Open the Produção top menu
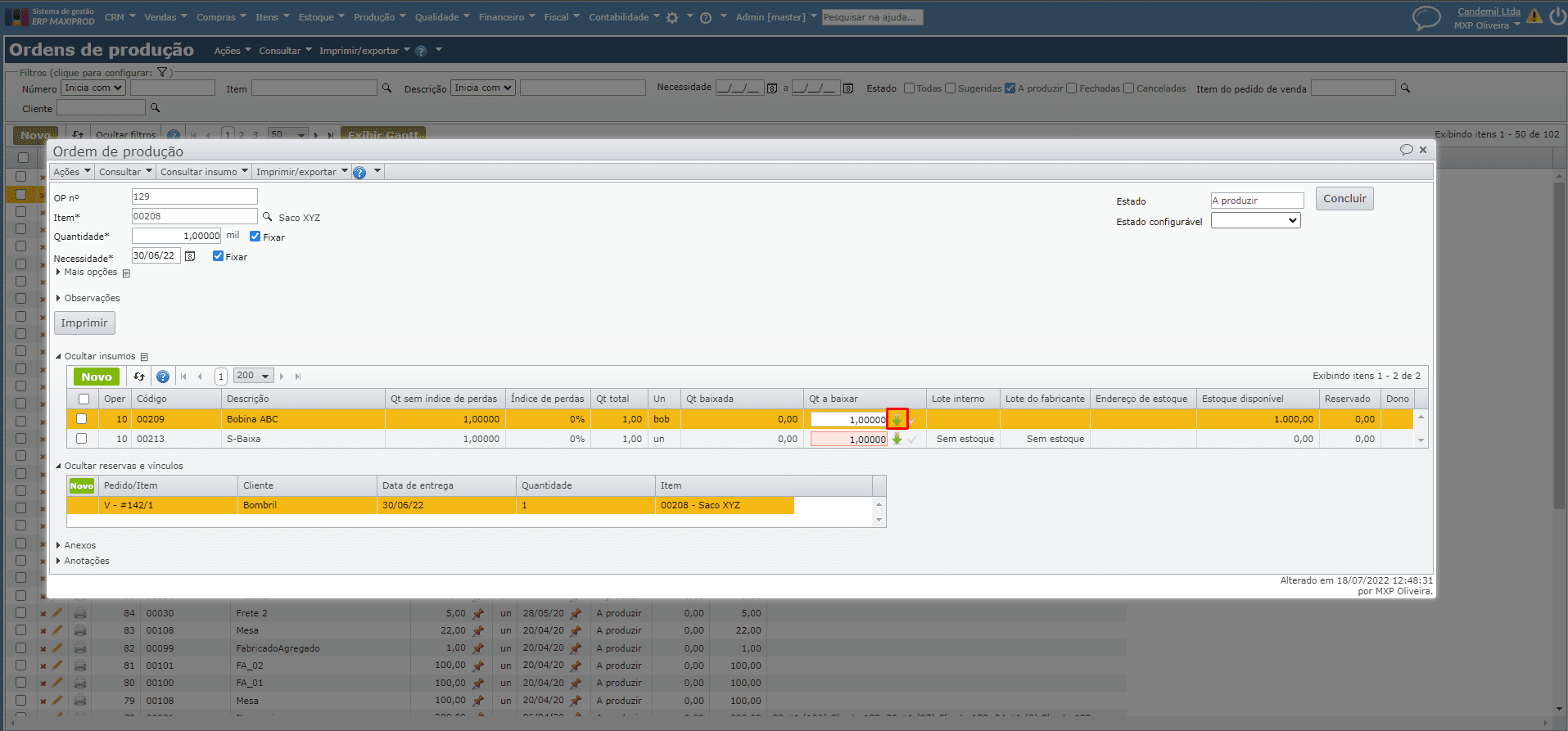Image resolution: width=1568 pixels, height=731 pixels. click(379, 17)
